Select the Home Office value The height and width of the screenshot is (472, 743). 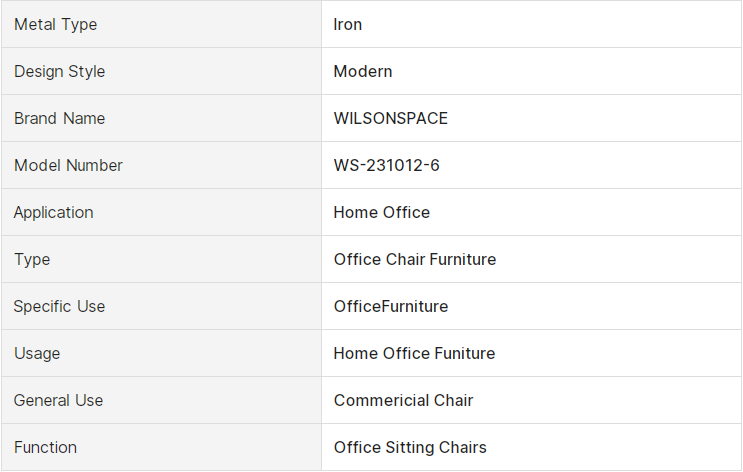(x=381, y=212)
